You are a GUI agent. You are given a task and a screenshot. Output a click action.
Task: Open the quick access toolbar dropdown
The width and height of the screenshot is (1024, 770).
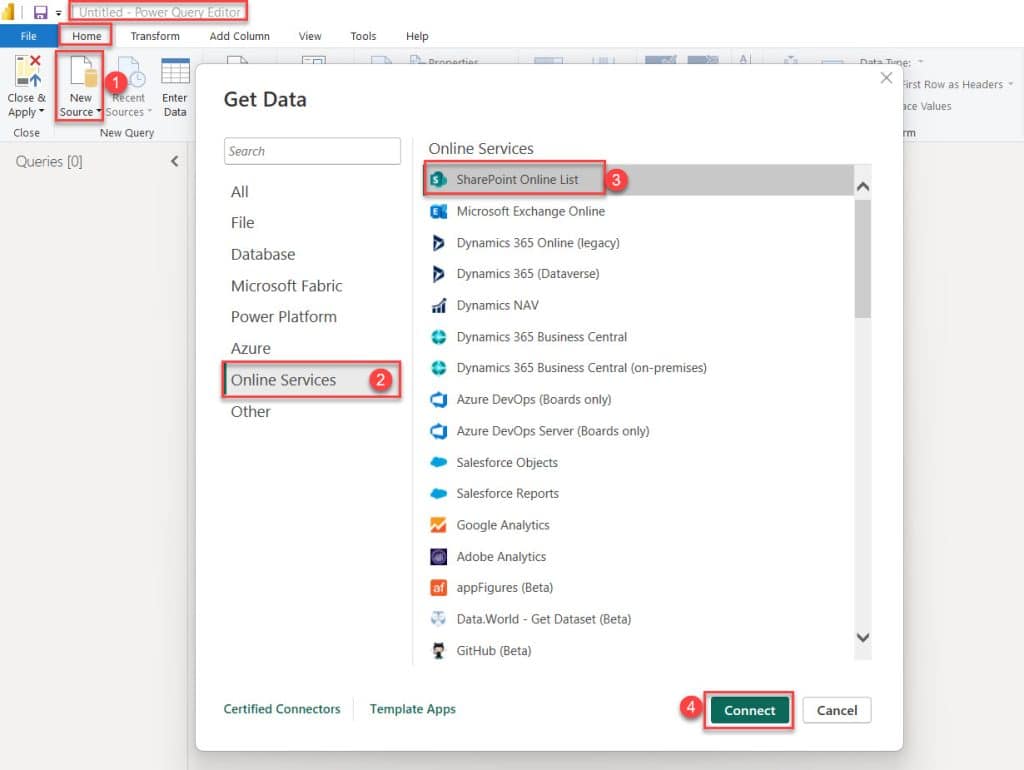click(58, 13)
